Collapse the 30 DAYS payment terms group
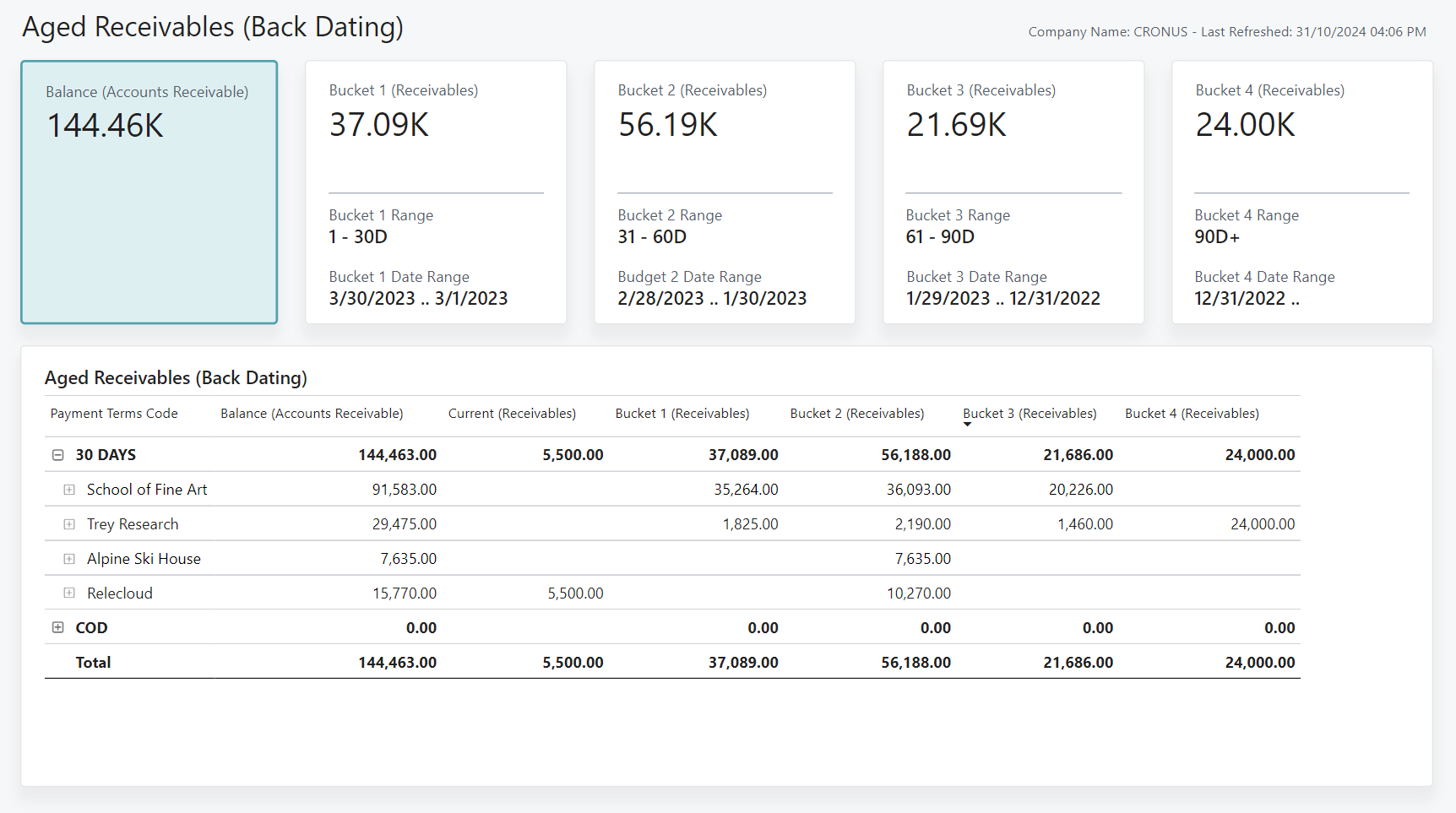 [x=57, y=454]
